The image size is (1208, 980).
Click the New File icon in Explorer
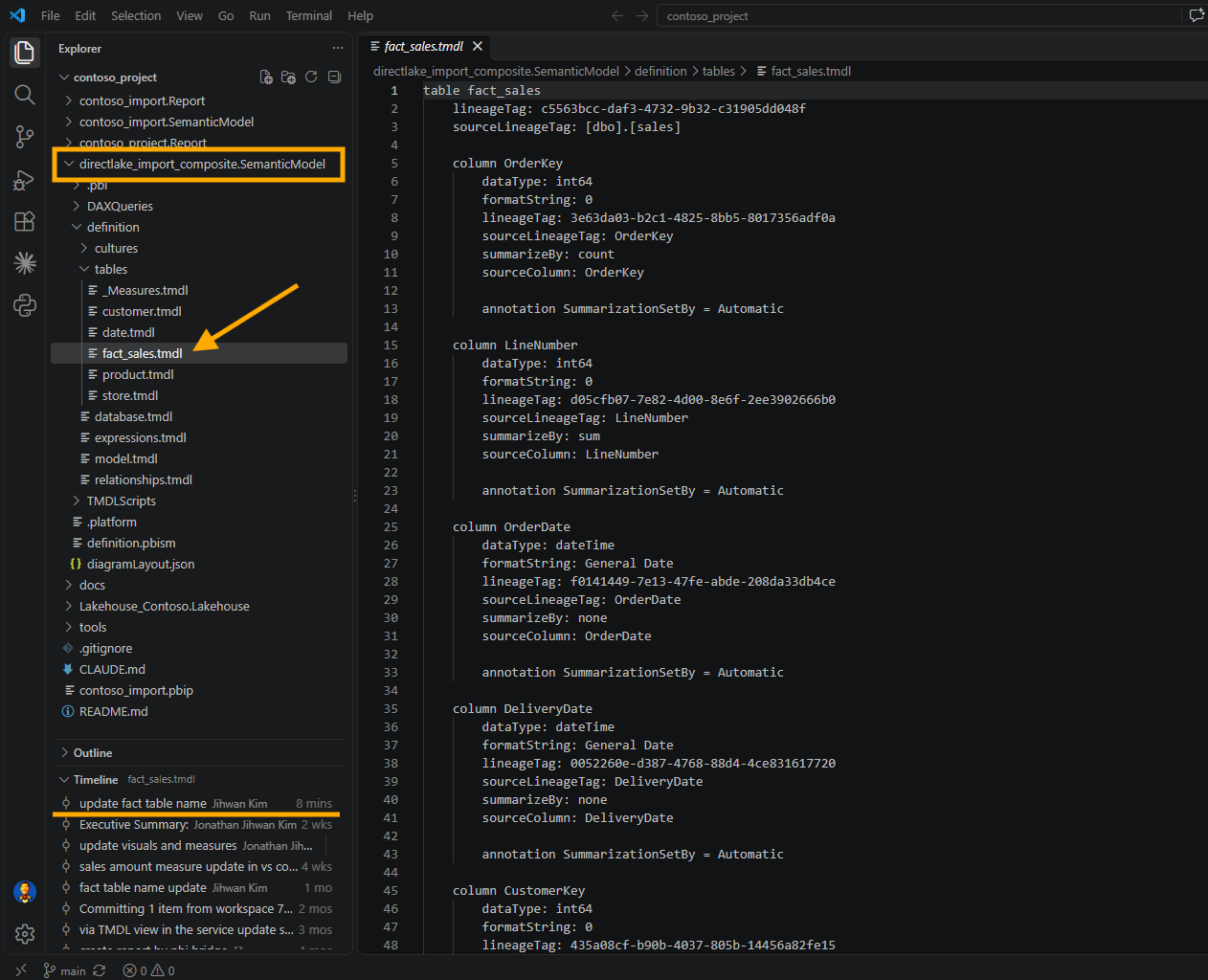(x=266, y=78)
